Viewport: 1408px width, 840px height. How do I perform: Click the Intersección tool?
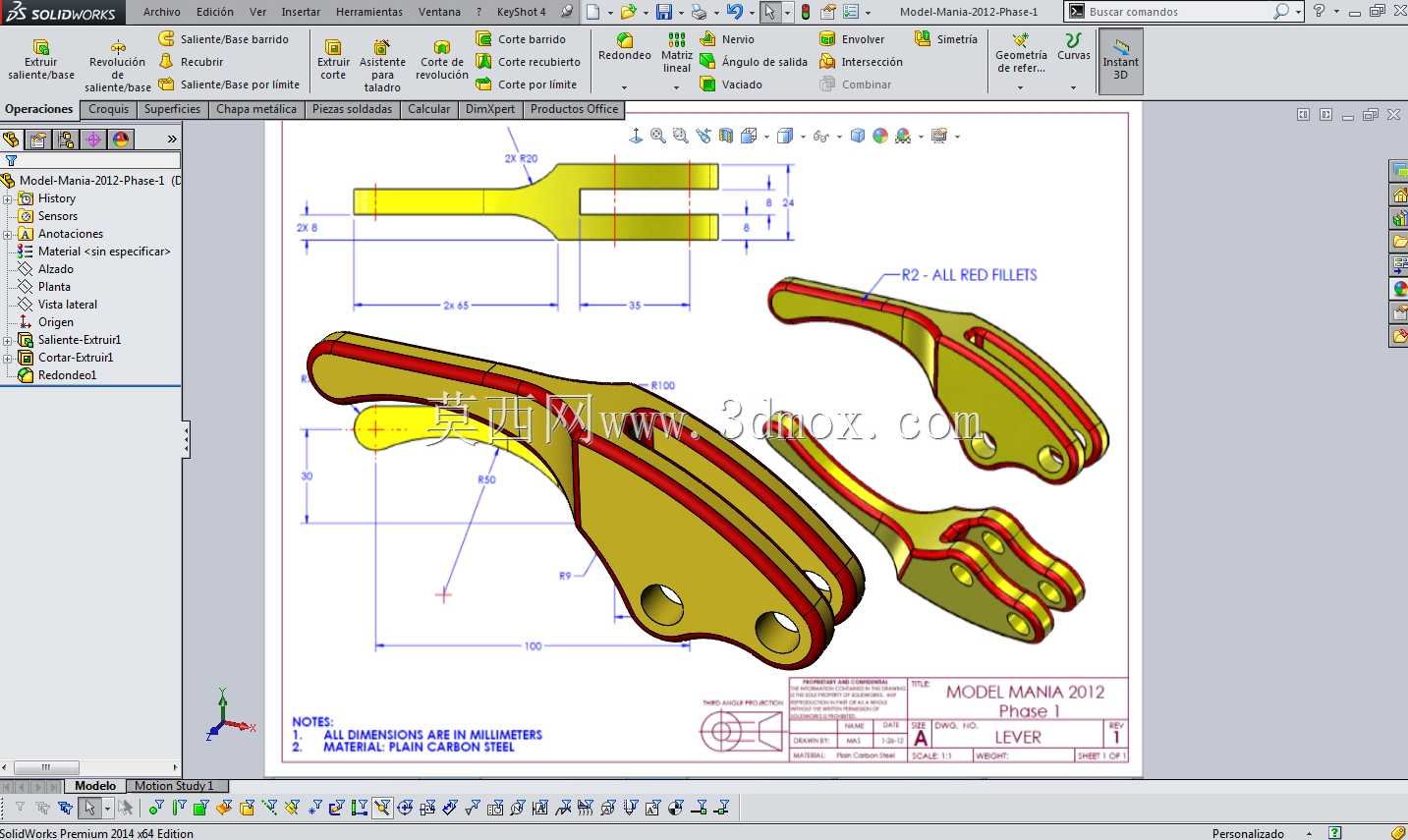pyautogui.click(x=861, y=62)
